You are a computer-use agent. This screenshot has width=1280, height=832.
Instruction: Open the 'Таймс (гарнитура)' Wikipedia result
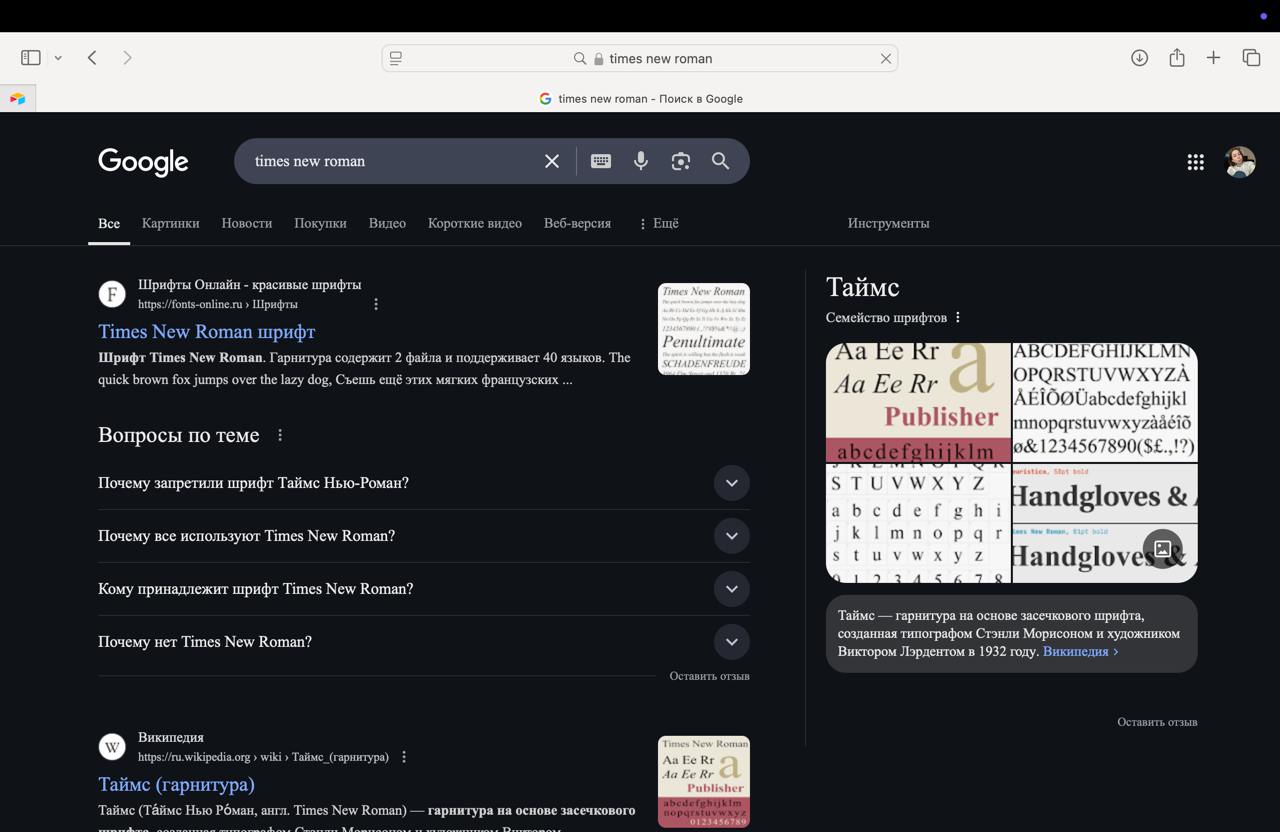coord(177,784)
